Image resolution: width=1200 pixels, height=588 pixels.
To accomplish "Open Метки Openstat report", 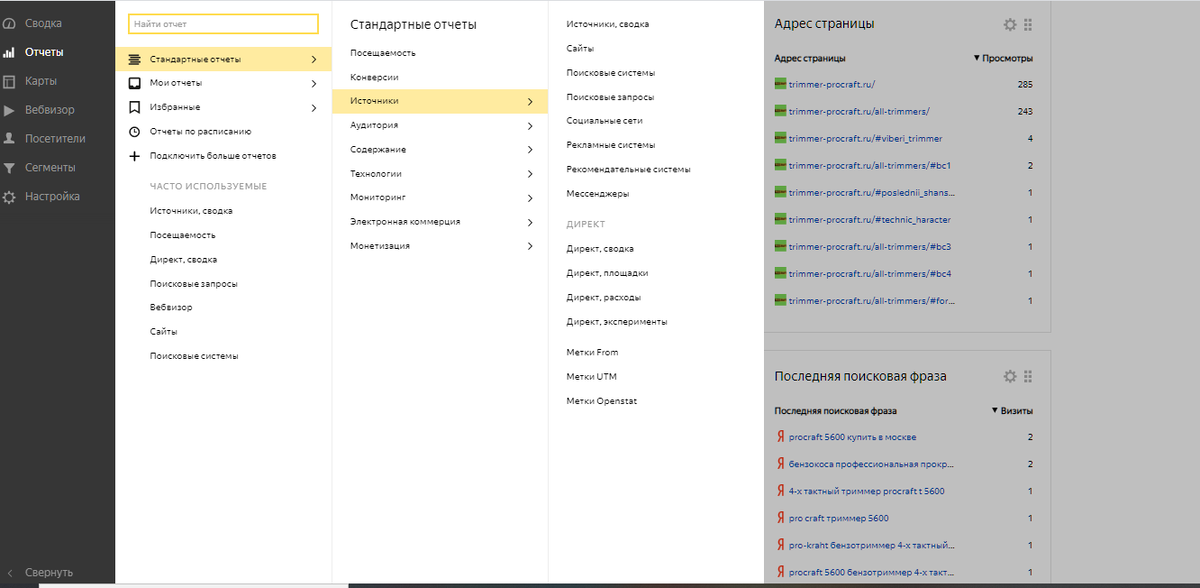I will coord(601,401).
